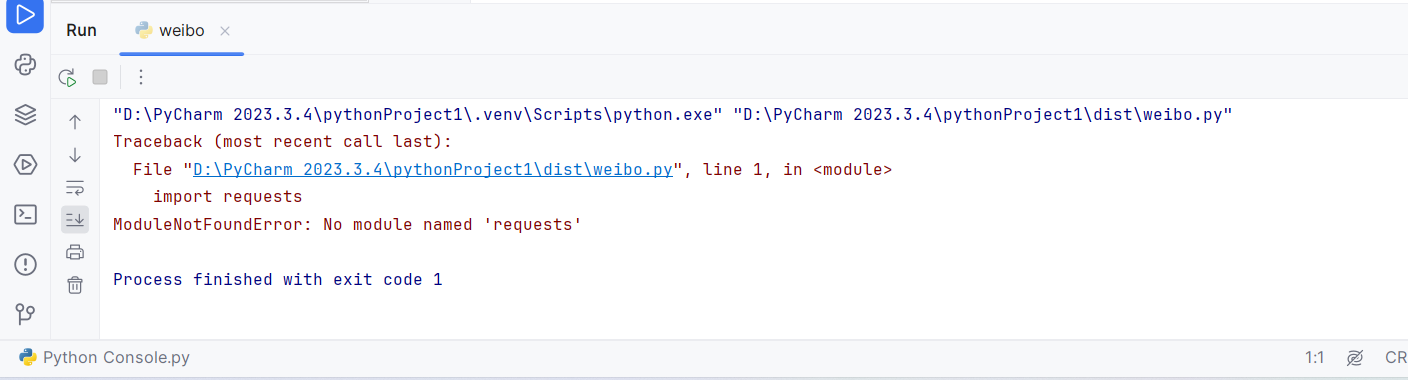The width and height of the screenshot is (1408, 380).
Task: Close the weibo run tab
Action: [x=225, y=31]
